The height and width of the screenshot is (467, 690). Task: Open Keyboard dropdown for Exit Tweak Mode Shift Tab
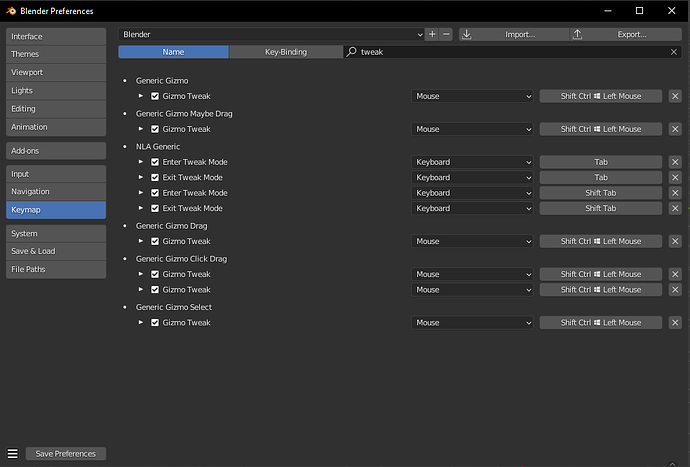tap(472, 208)
